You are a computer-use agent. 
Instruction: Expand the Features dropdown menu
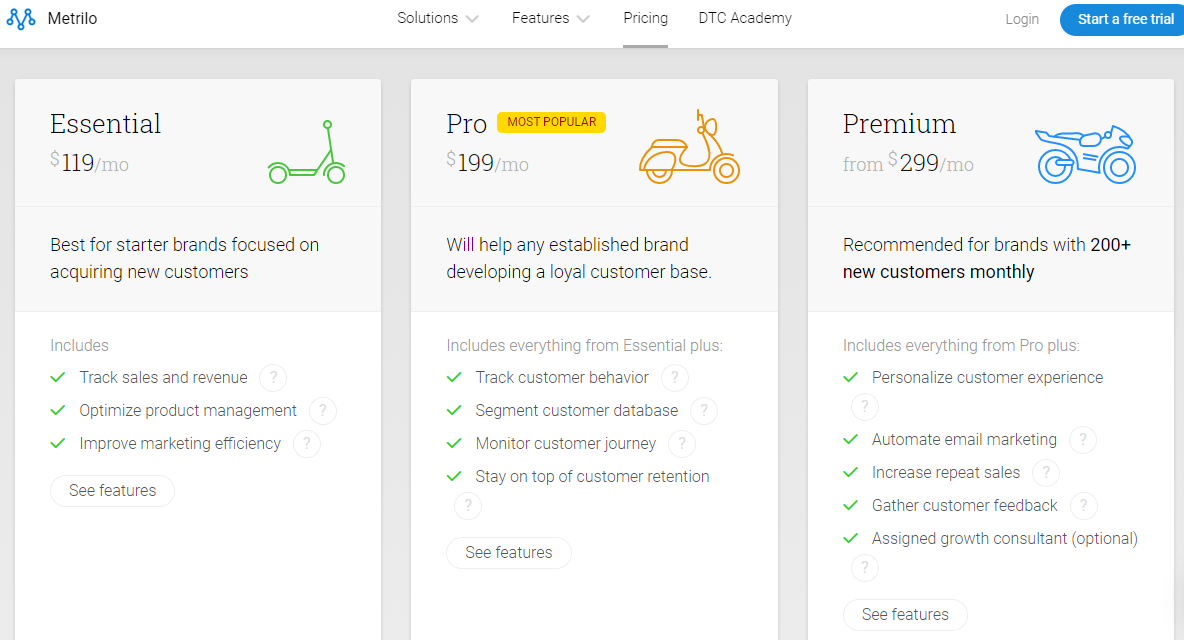[550, 18]
